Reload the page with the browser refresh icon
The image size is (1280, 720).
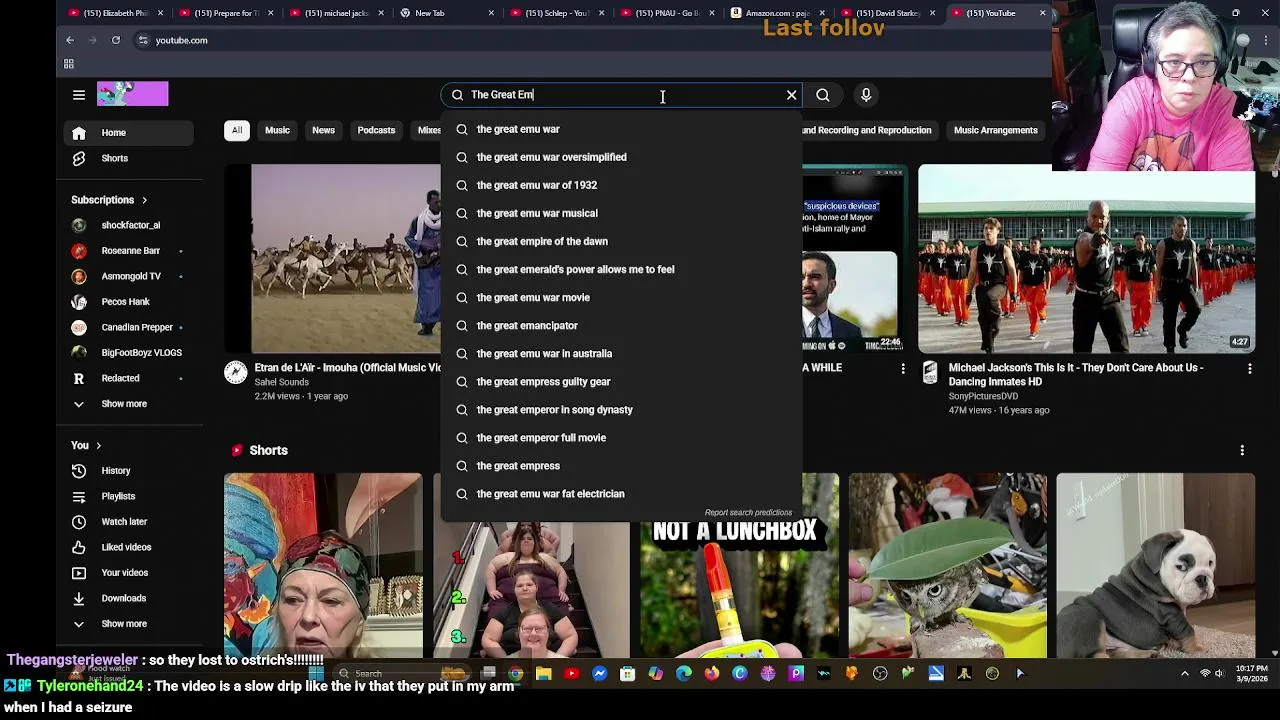[x=116, y=40]
